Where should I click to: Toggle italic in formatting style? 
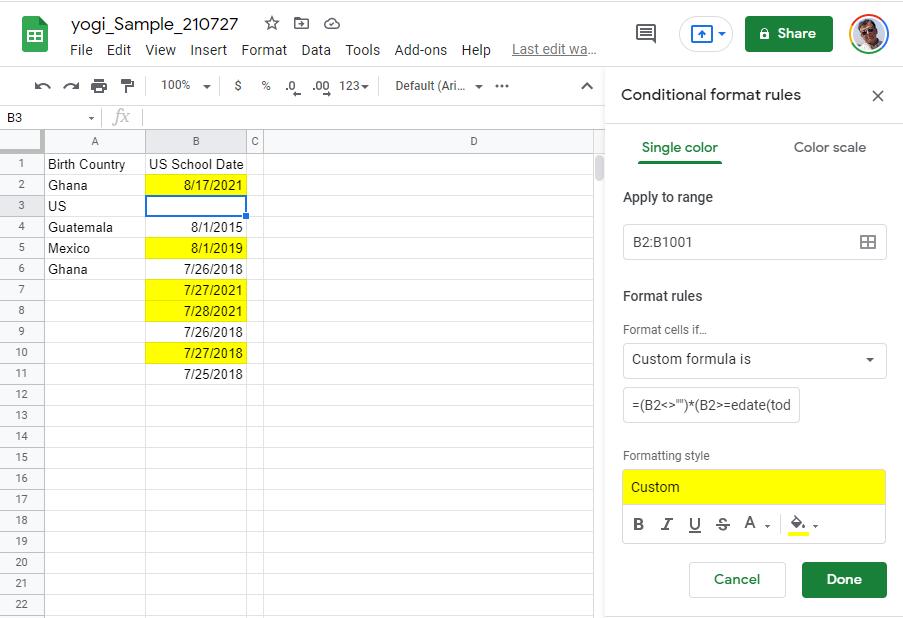[666, 523]
